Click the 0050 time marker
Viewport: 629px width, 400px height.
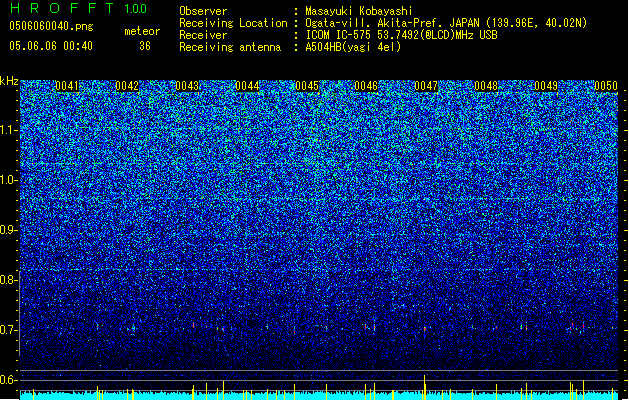[606, 86]
